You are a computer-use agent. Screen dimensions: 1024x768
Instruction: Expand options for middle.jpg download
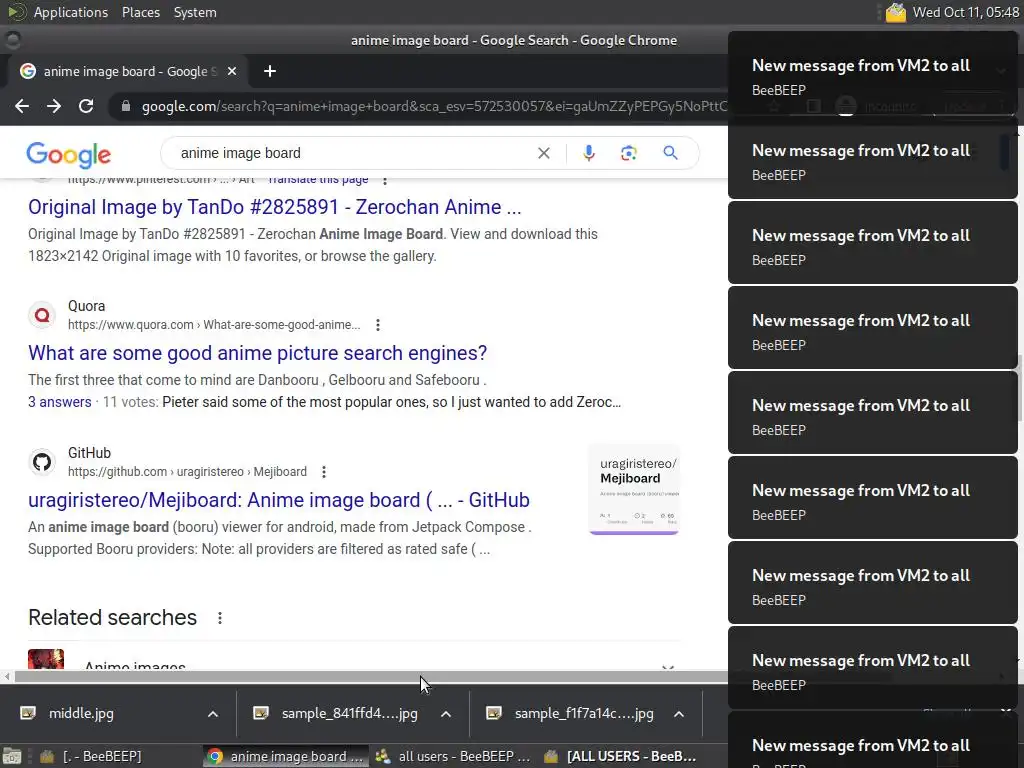213,714
